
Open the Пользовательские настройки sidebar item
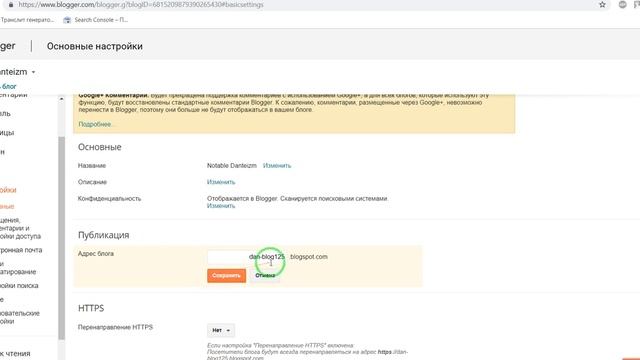(20, 317)
